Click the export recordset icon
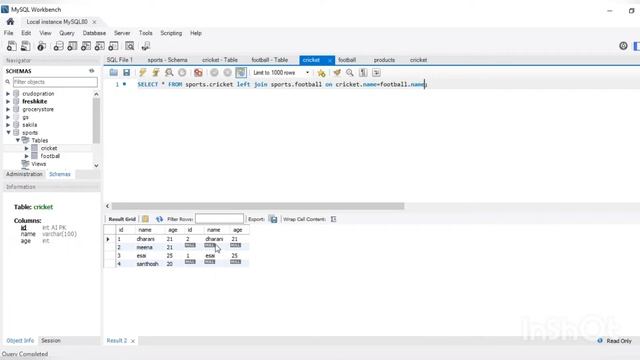Image resolution: width=640 pixels, height=360 pixels. 273,219
